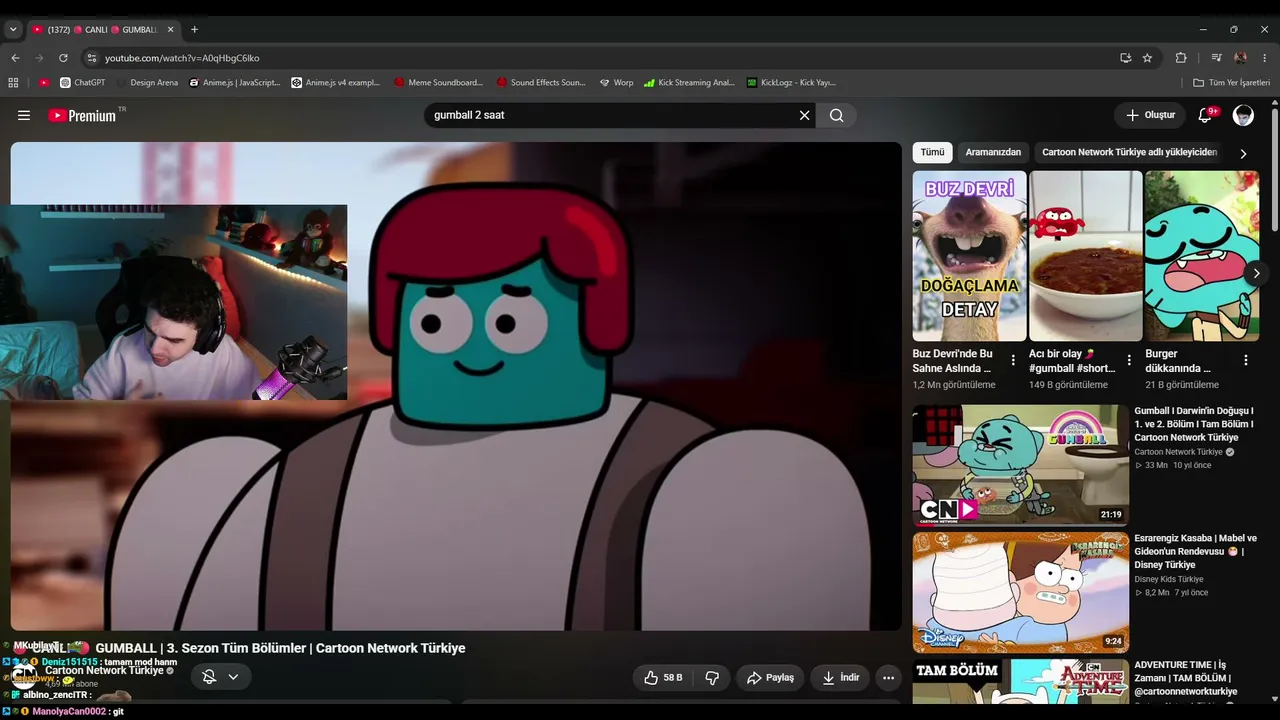Open the ADVENTURE TIME İş Zamanı title
Screen dimensions: 1280x720
pyautogui.click(x=1186, y=678)
